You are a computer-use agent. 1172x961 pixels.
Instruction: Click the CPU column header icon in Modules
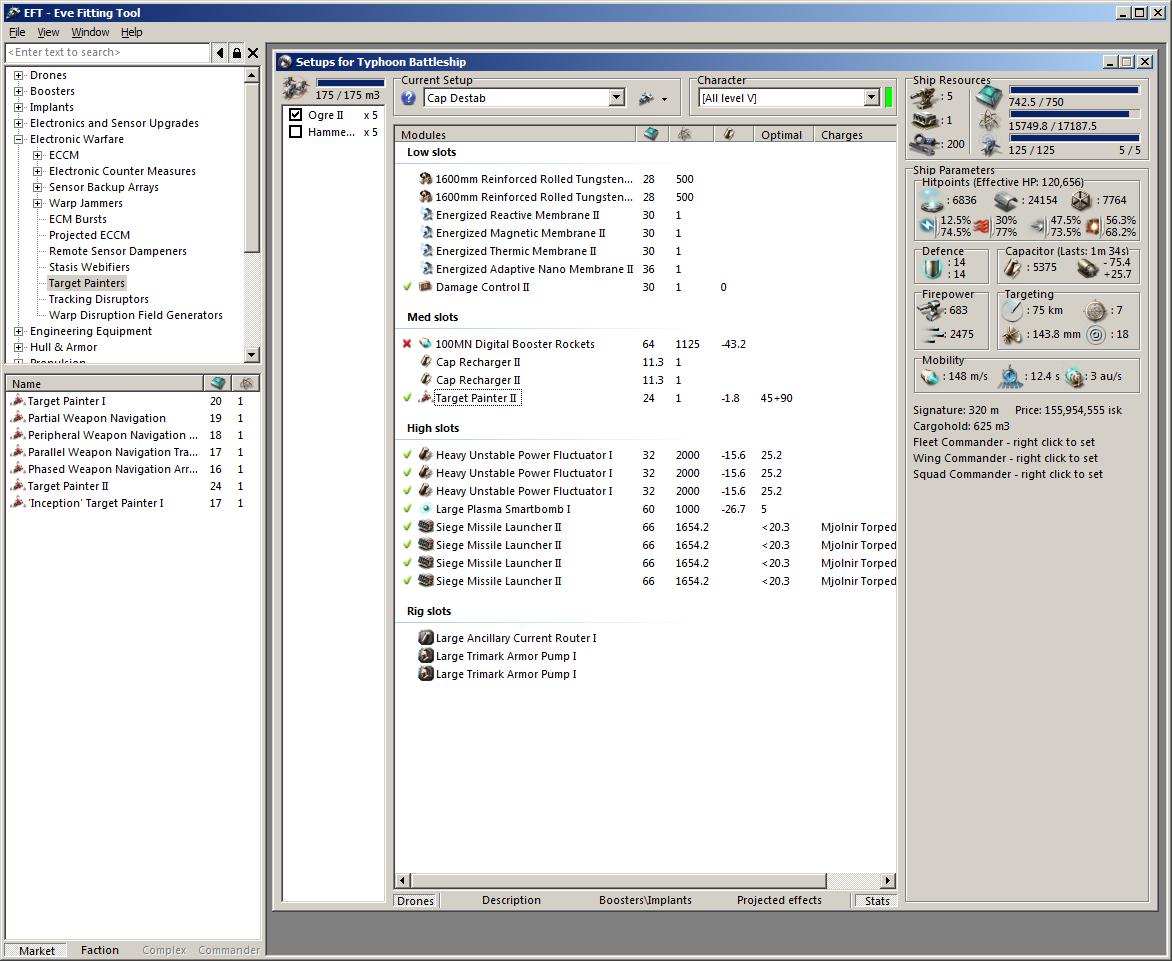pos(650,134)
